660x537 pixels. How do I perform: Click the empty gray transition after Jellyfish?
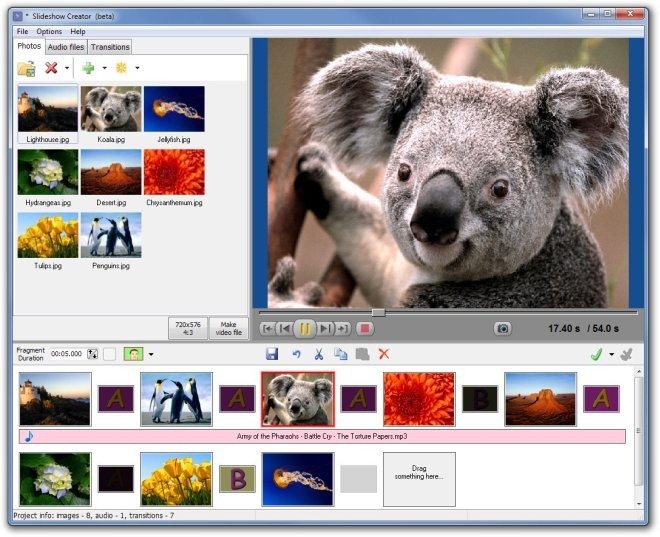(358, 479)
